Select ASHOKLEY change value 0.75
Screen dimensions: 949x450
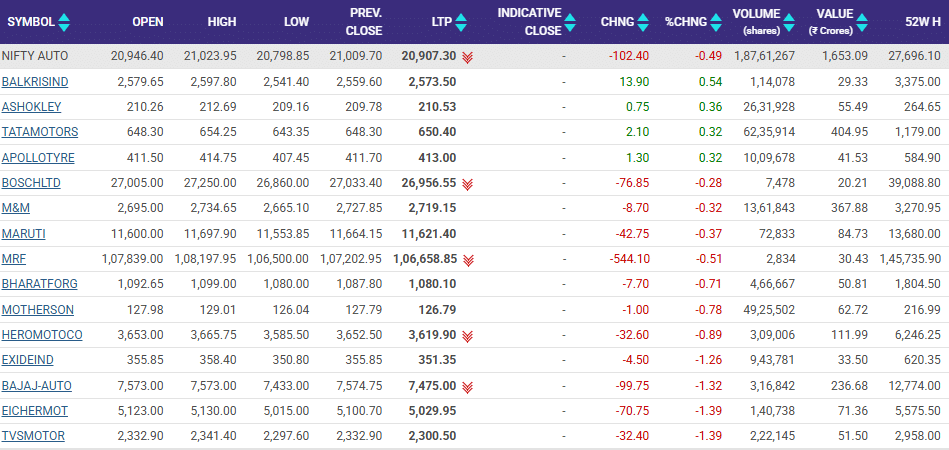[638, 107]
